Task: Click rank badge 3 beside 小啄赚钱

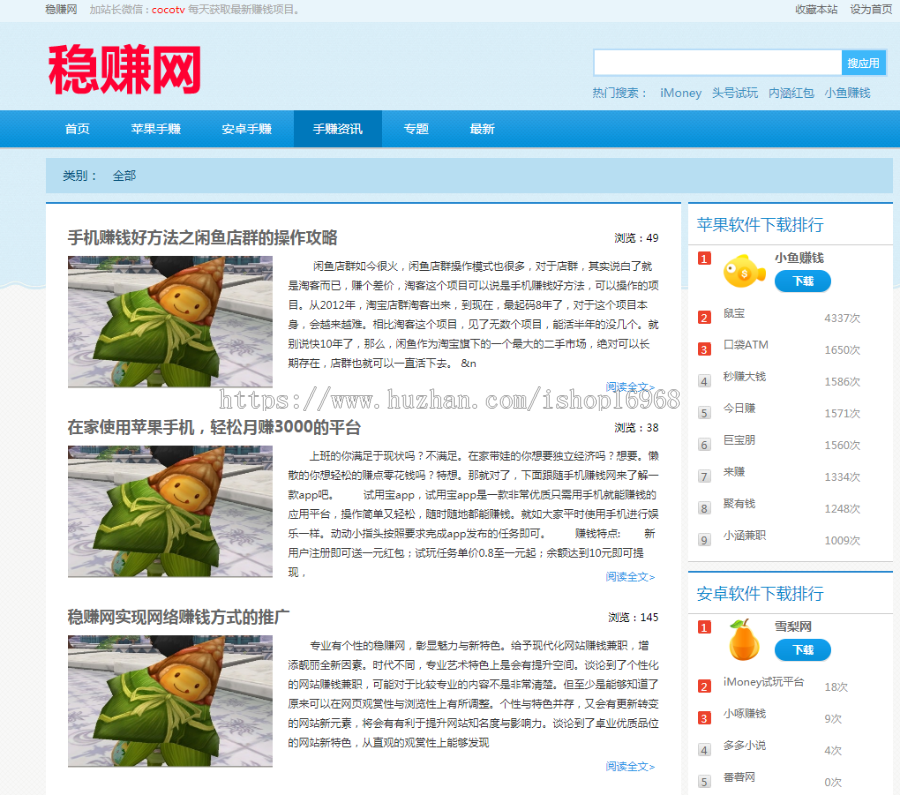Action: 703,718
